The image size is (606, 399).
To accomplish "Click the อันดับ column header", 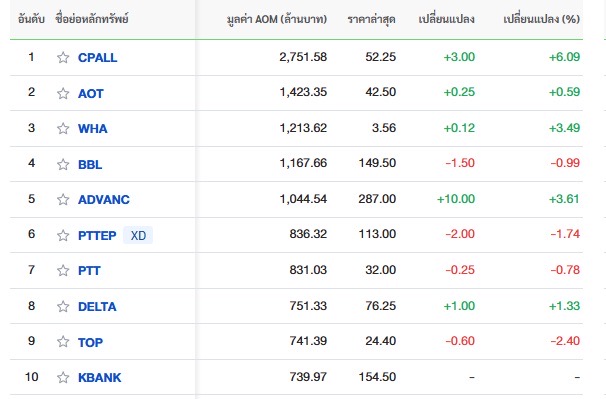I will [x=31, y=19].
